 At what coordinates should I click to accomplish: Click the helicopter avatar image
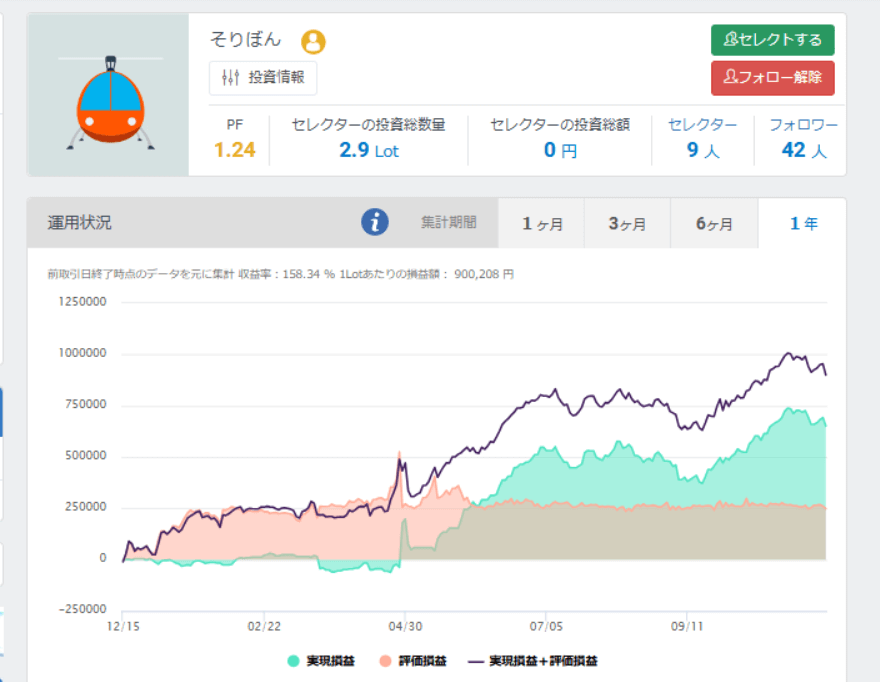[x=108, y=96]
